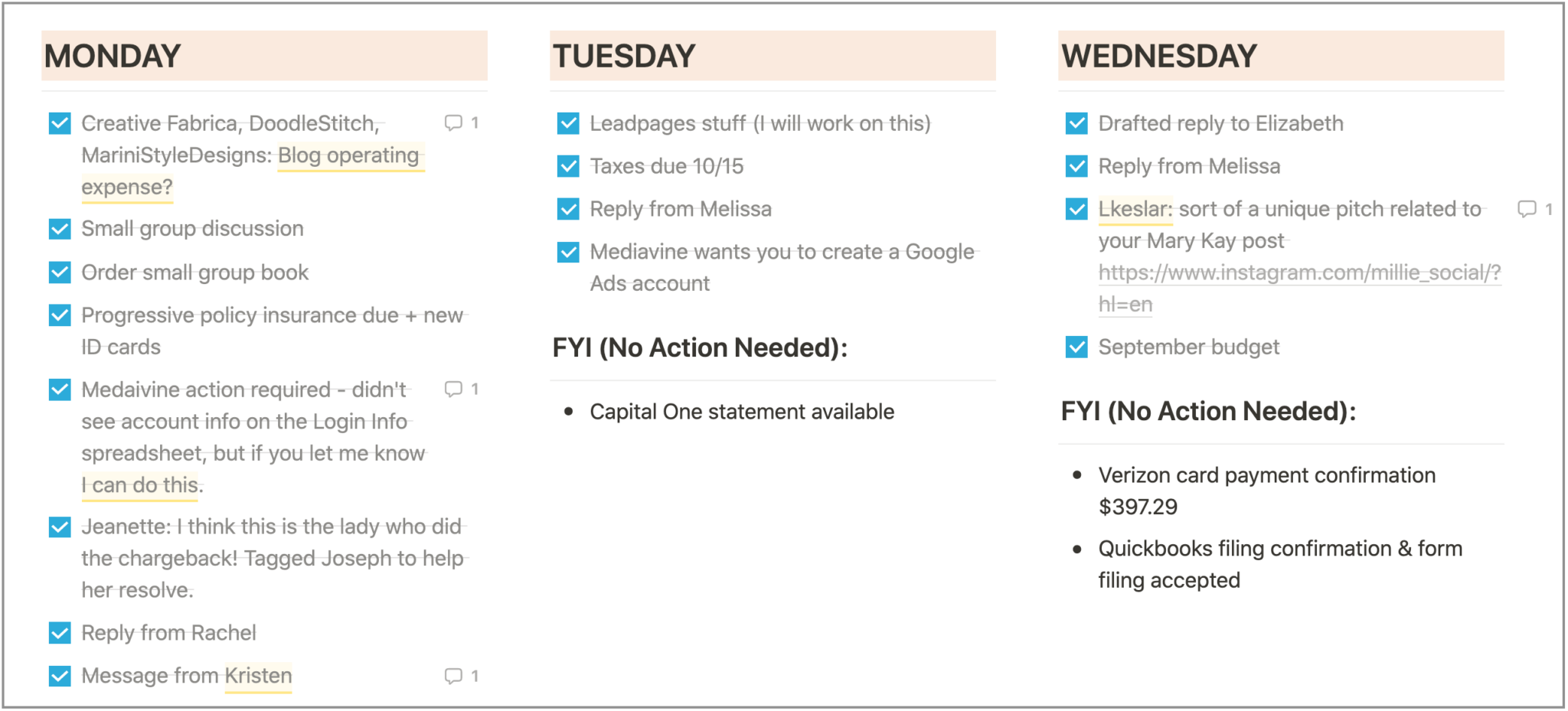
Task: Toggle Drafted reply to Elizabeth checkbox
Action: 1076,123
